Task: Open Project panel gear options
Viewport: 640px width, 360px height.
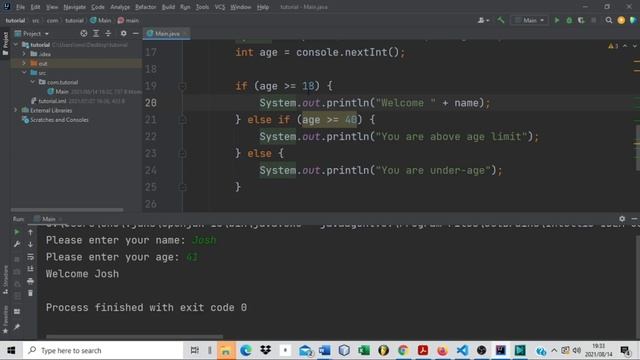Action: coord(123,33)
